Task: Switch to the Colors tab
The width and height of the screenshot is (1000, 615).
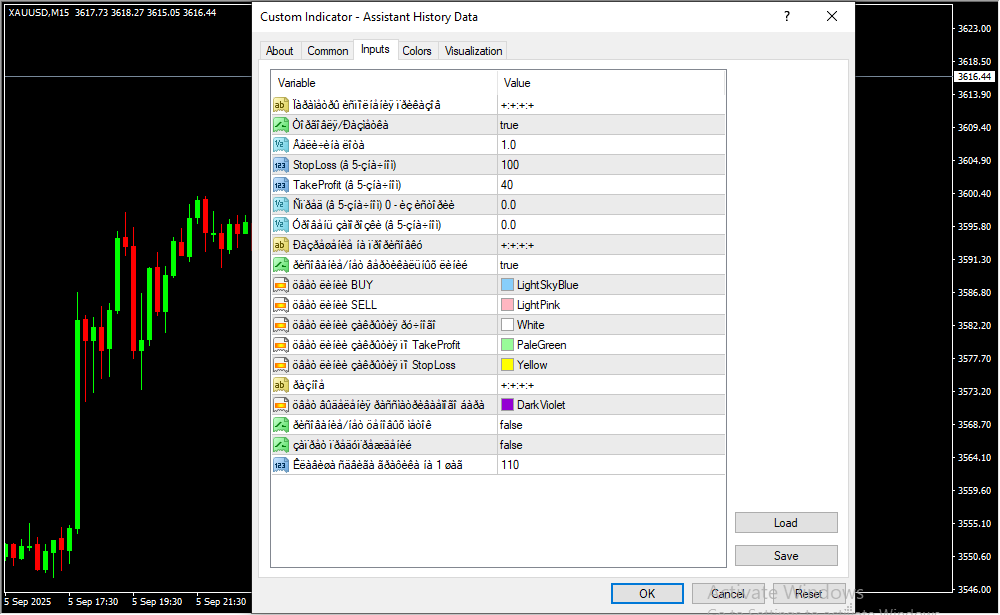Action: (x=417, y=51)
